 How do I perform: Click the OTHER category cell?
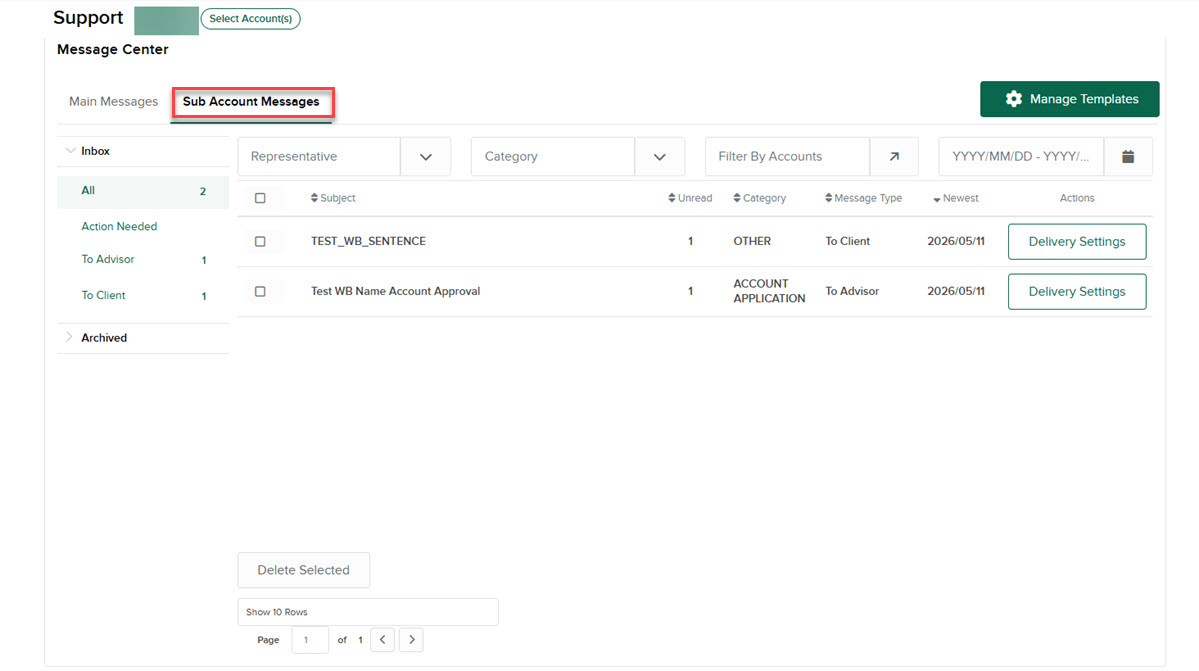click(x=752, y=241)
